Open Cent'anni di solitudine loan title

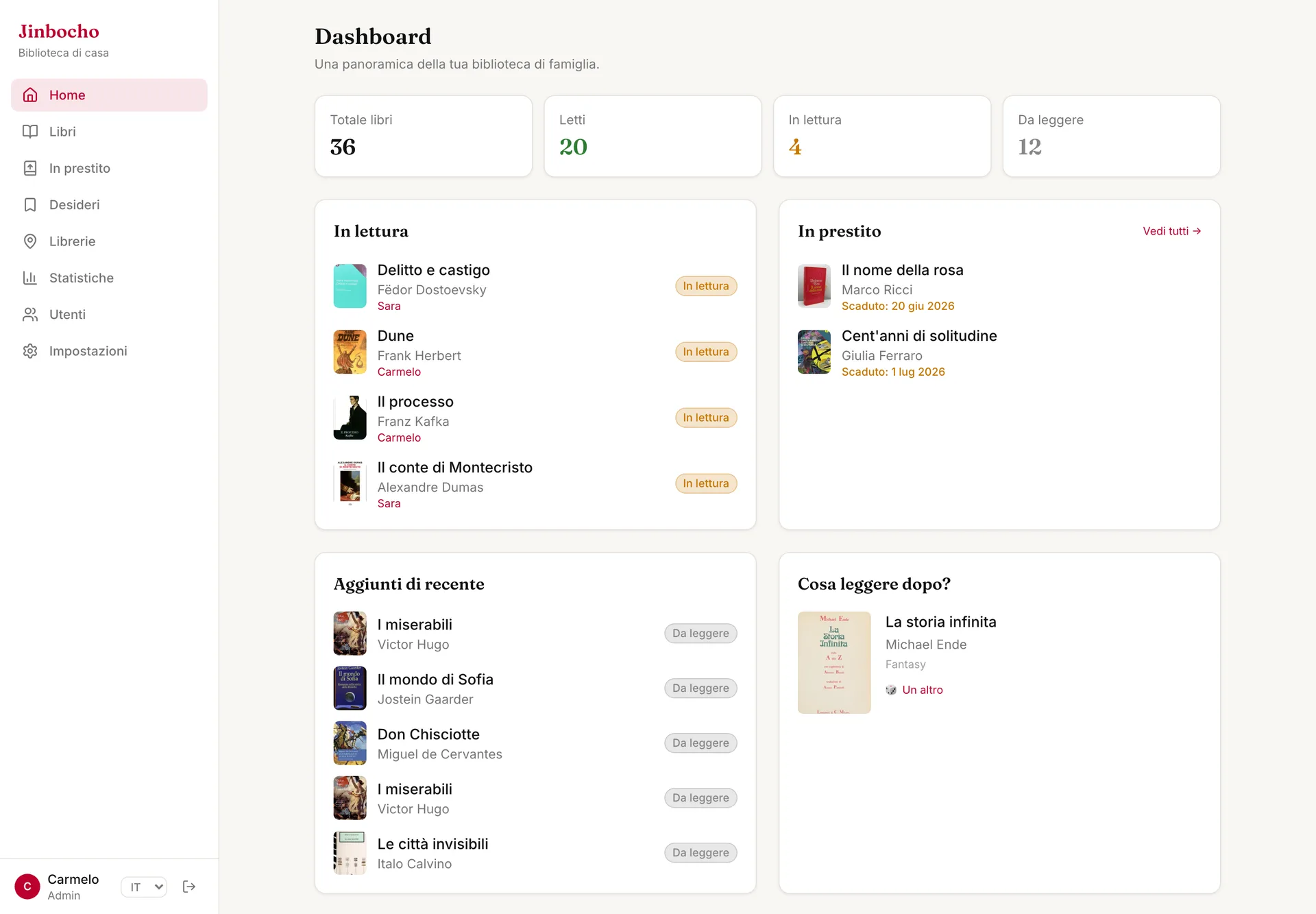coord(919,336)
